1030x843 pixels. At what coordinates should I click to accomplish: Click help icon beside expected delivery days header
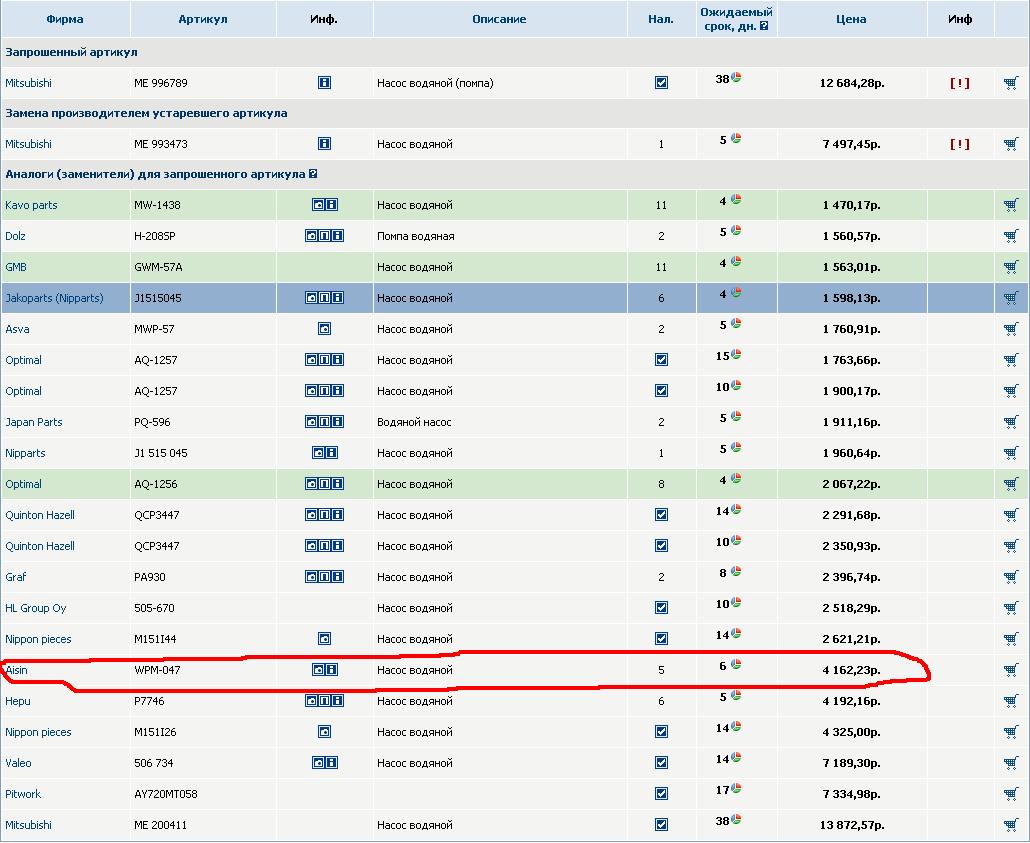pos(764,27)
